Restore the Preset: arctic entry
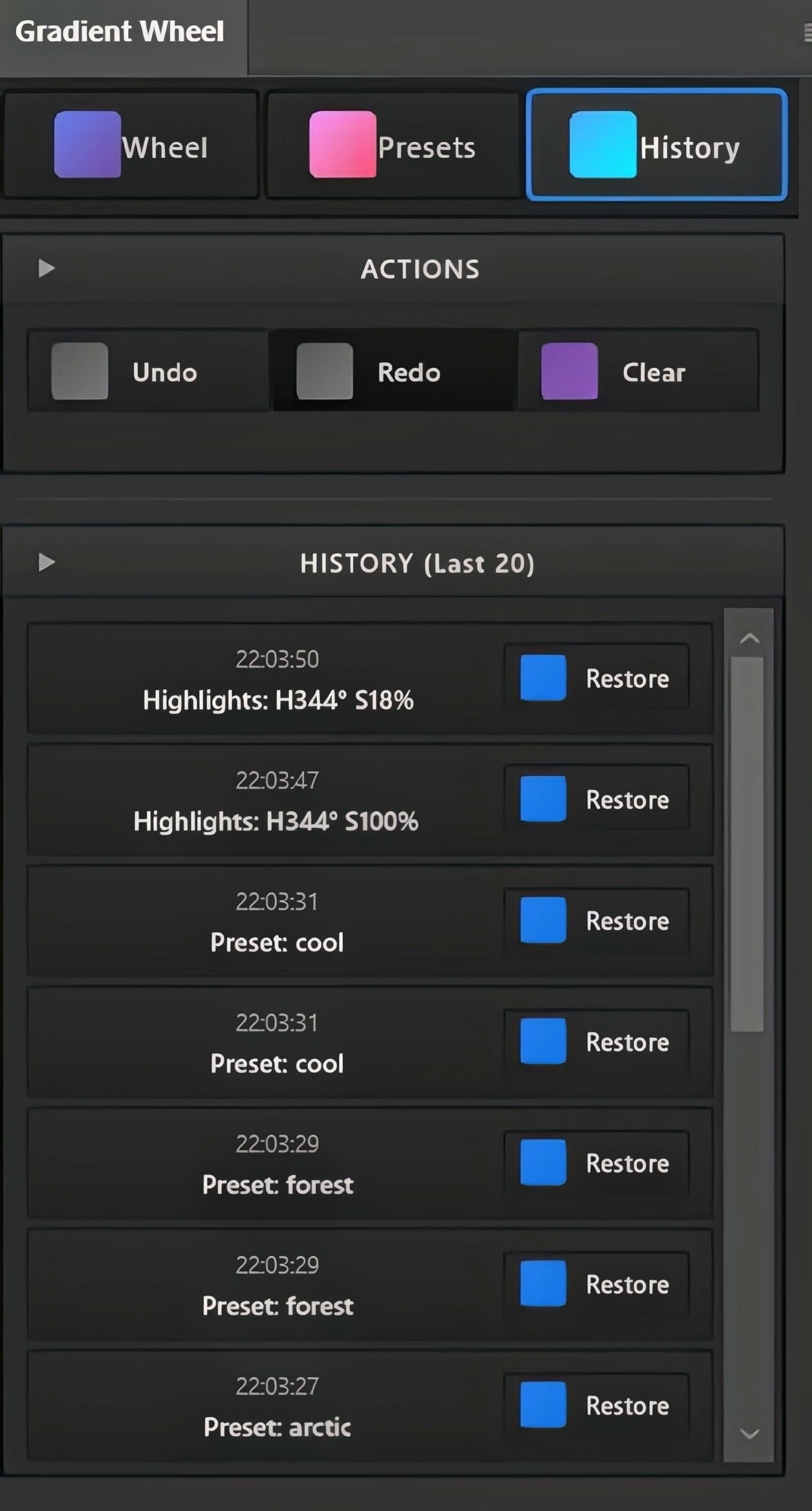Viewport: 812px width, 1511px height. [596, 1405]
